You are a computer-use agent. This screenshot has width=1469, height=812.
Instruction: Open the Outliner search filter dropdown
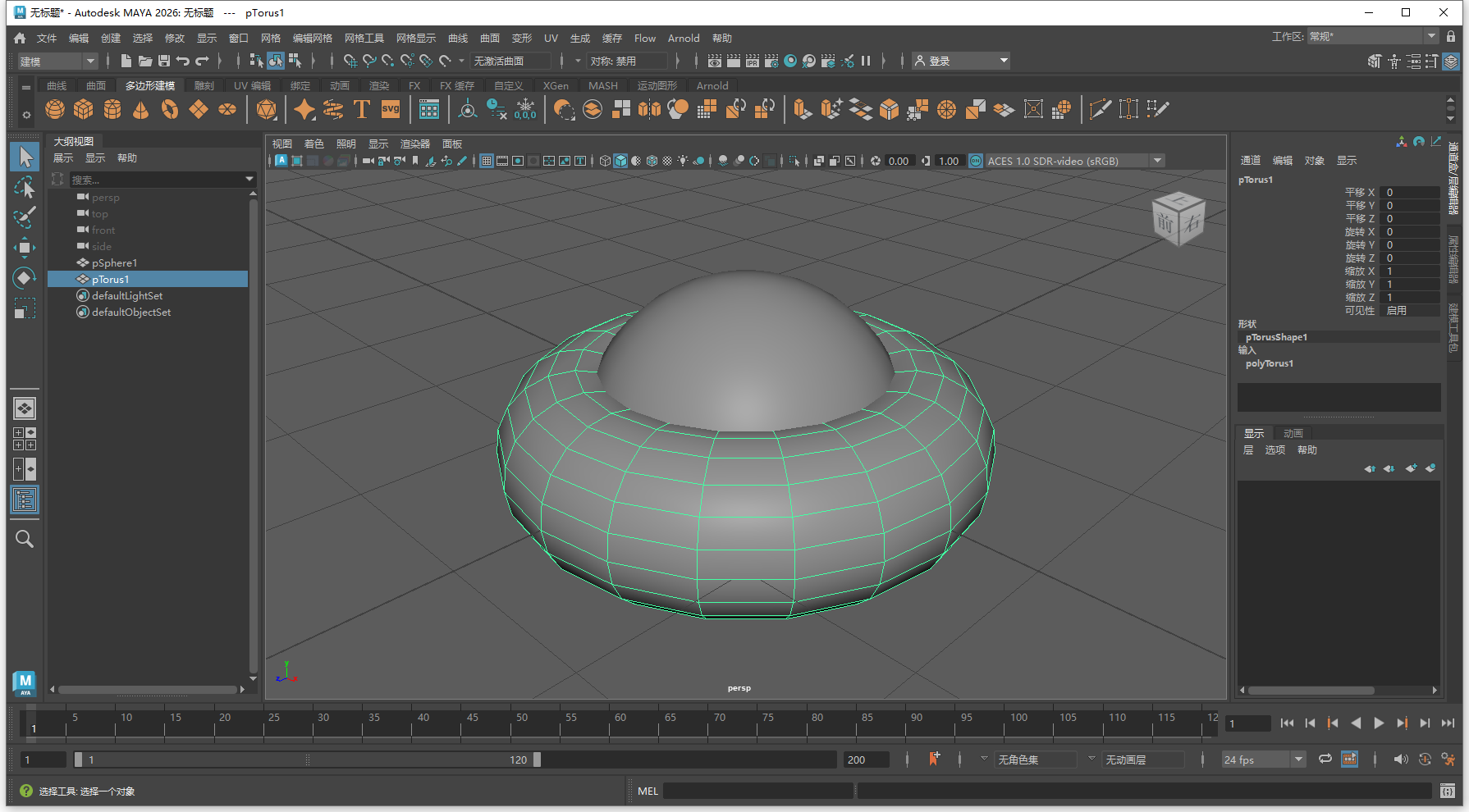click(249, 179)
